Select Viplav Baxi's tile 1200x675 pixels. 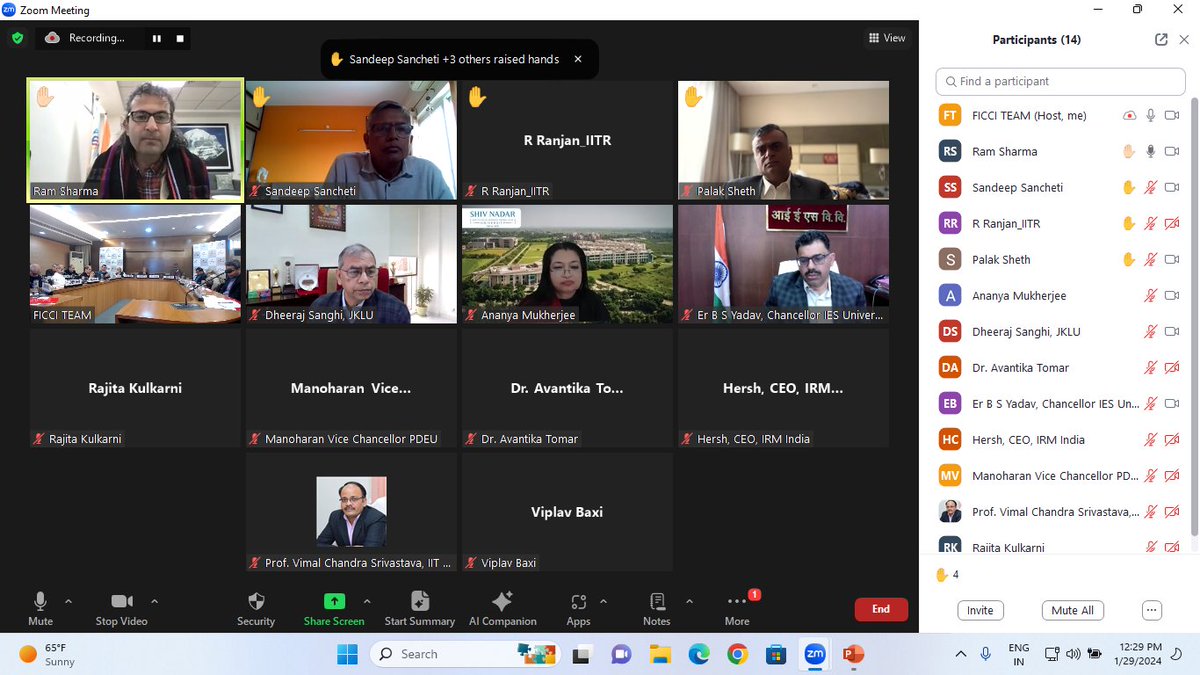click(567, 512)
